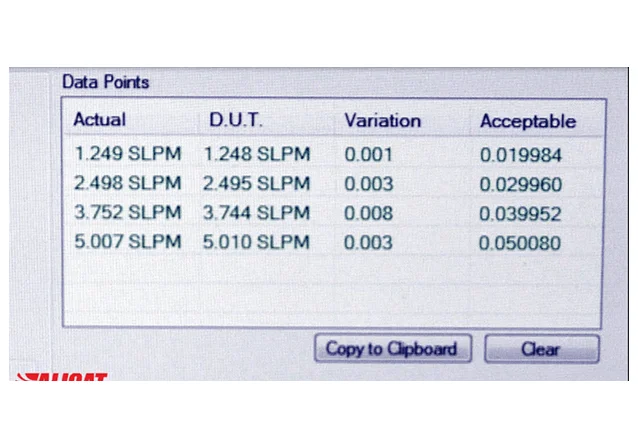638x448 pixels.
Task: Click the Acceptable column header
Action: [527, 122]
